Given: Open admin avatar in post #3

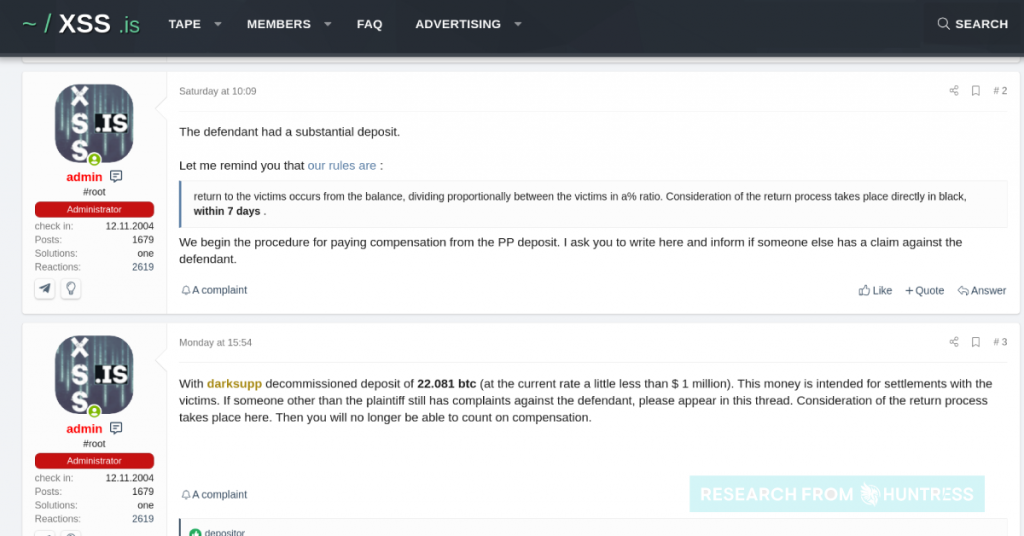Looking at the screenshot, I should point(94,375).
